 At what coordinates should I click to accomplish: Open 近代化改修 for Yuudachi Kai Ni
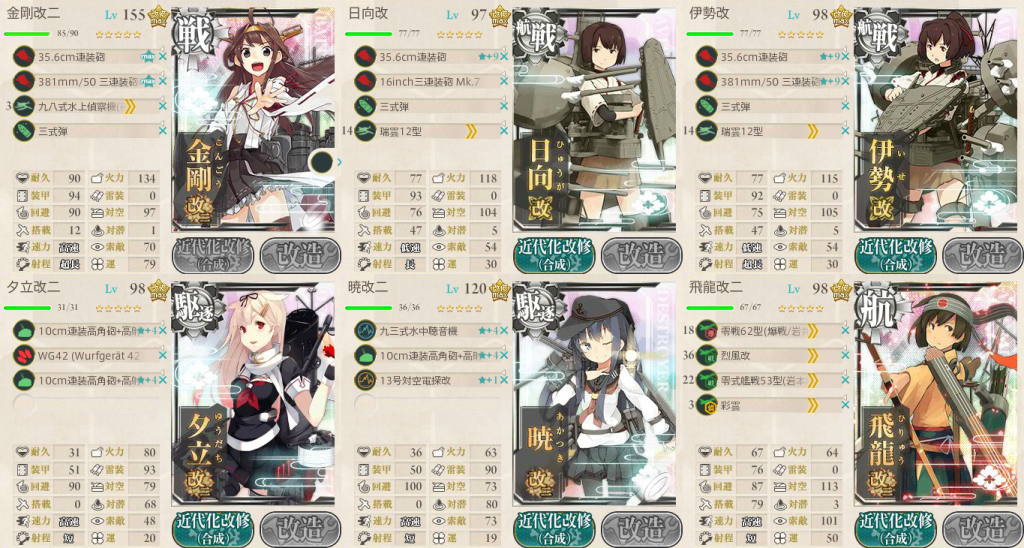pyautogui.click(x=212, y=528)
